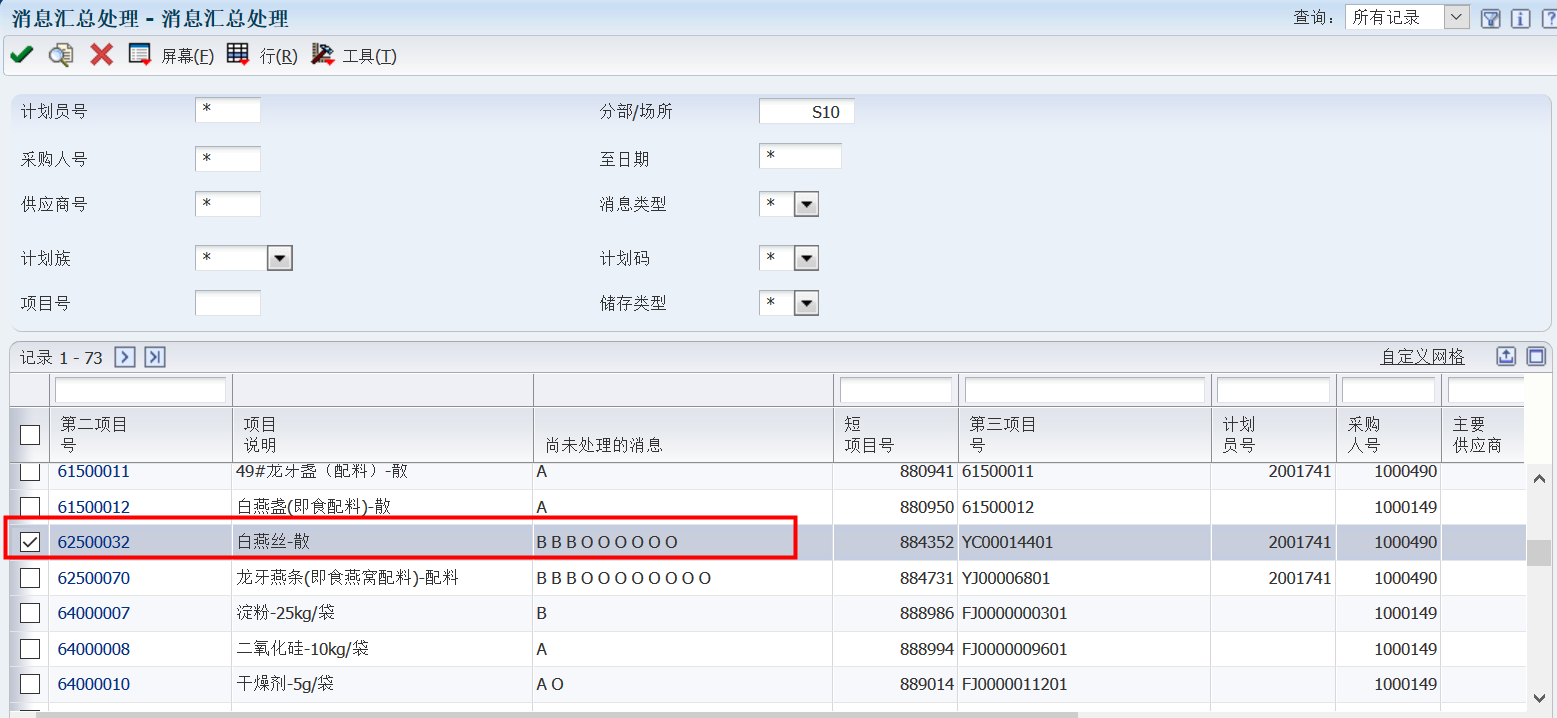This screenshot has width=1557, height=718.
Task: Uncheck the row 62500032 checkbox
Action: click(31, 542)
